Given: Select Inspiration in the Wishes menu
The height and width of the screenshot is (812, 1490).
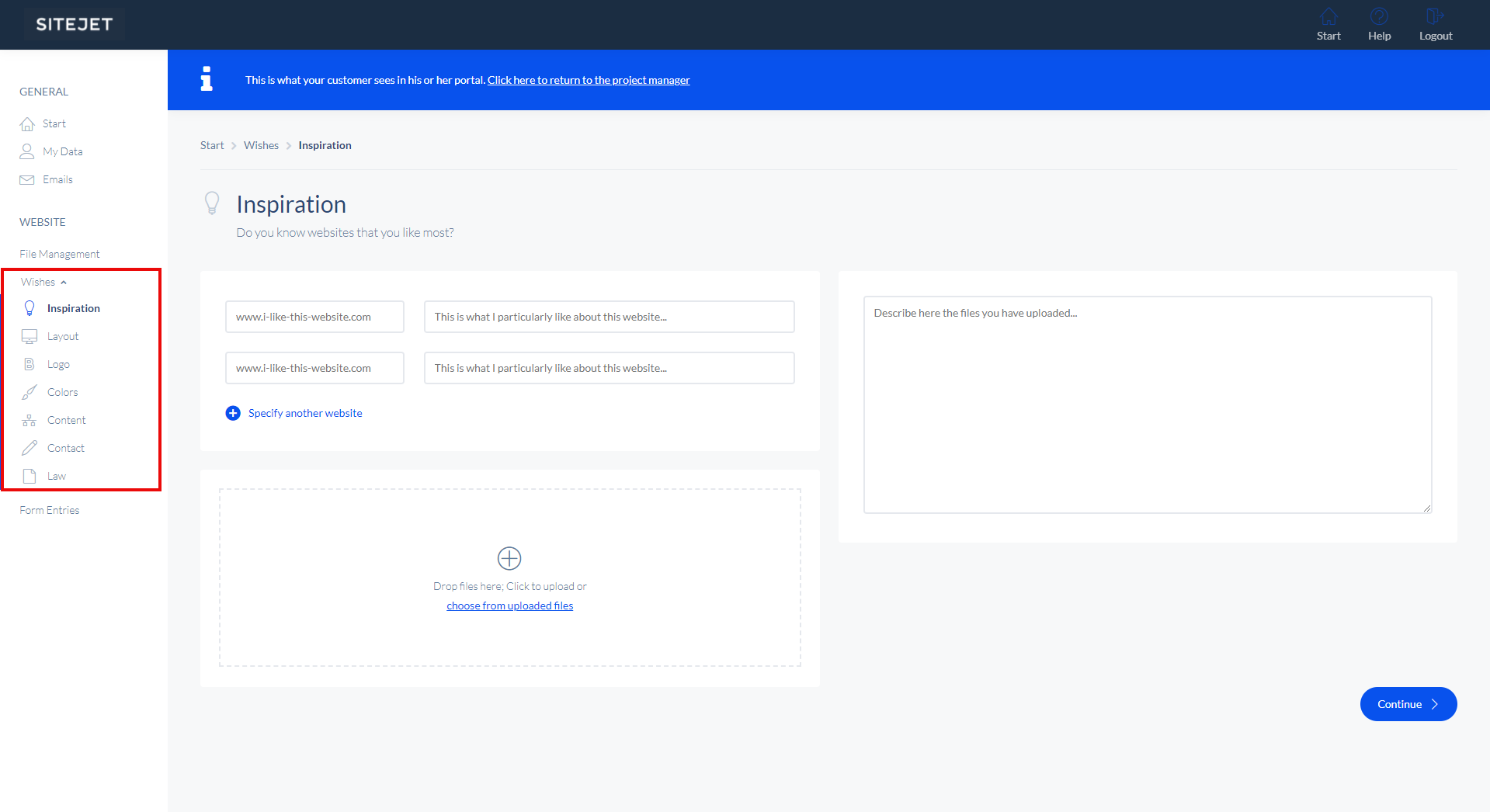Looking at the screenshot, I should tap(74, 308).
